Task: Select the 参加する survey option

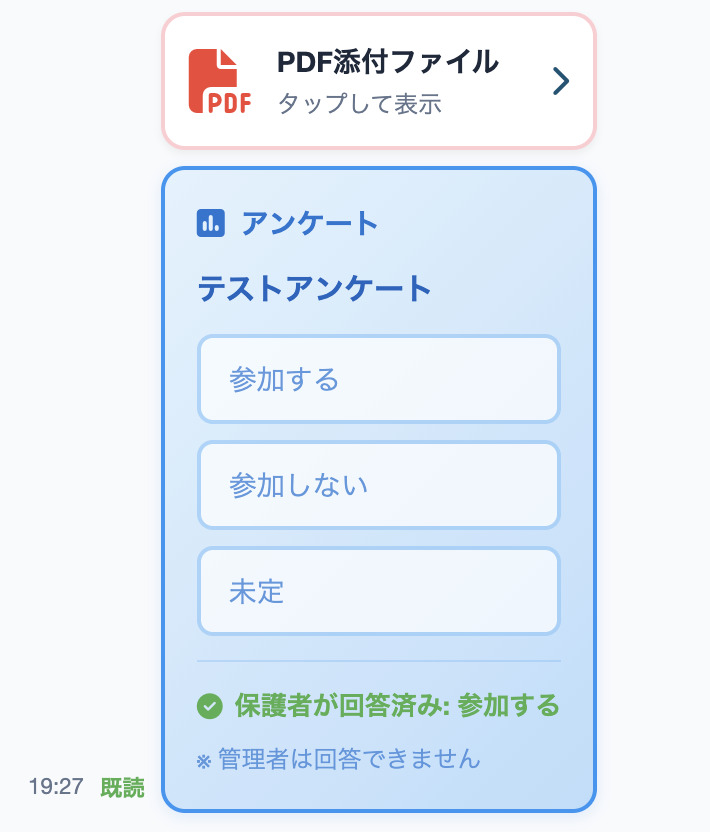Action: (x=378, y=379)
